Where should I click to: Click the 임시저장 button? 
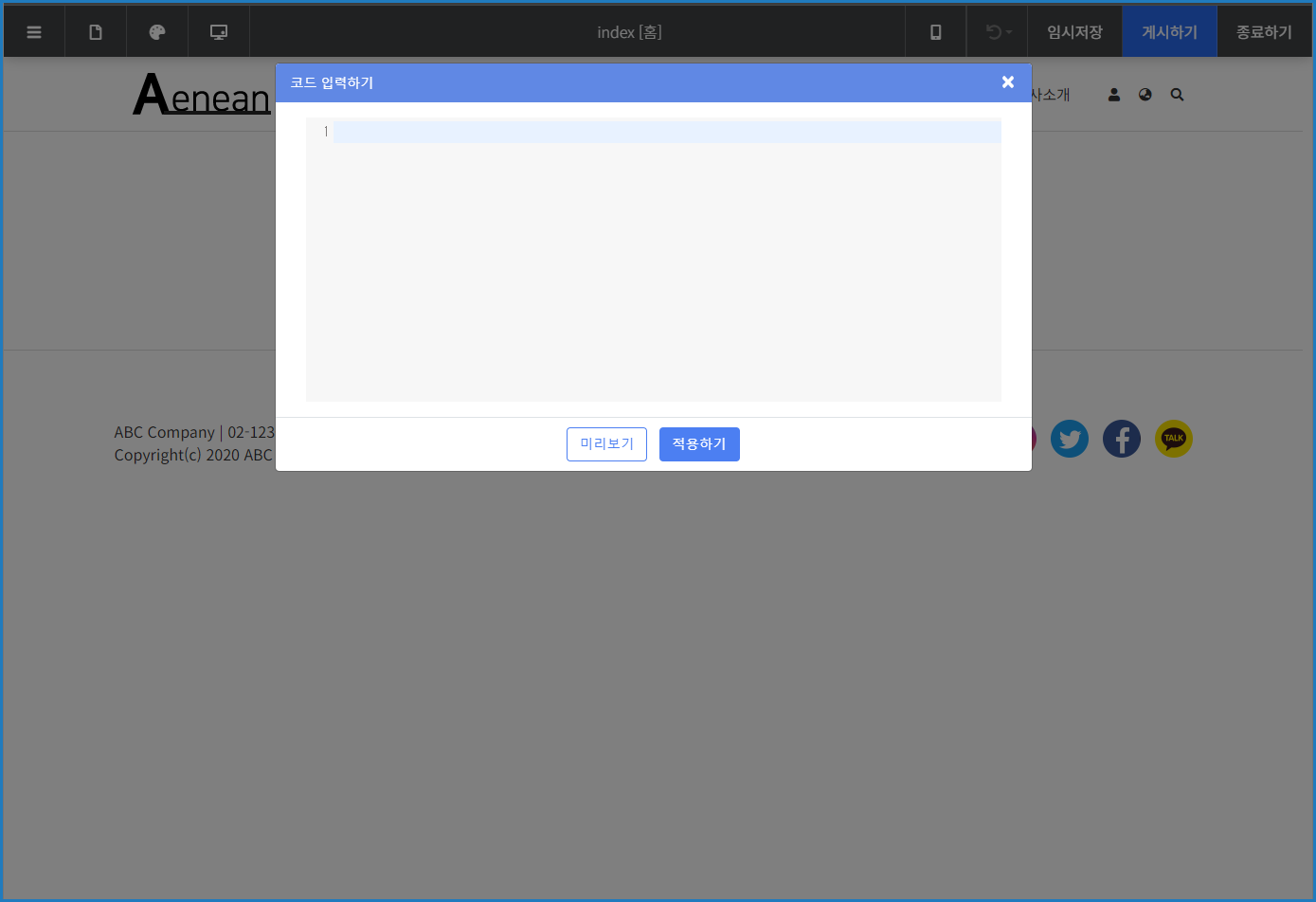[x=1074, y=32]
